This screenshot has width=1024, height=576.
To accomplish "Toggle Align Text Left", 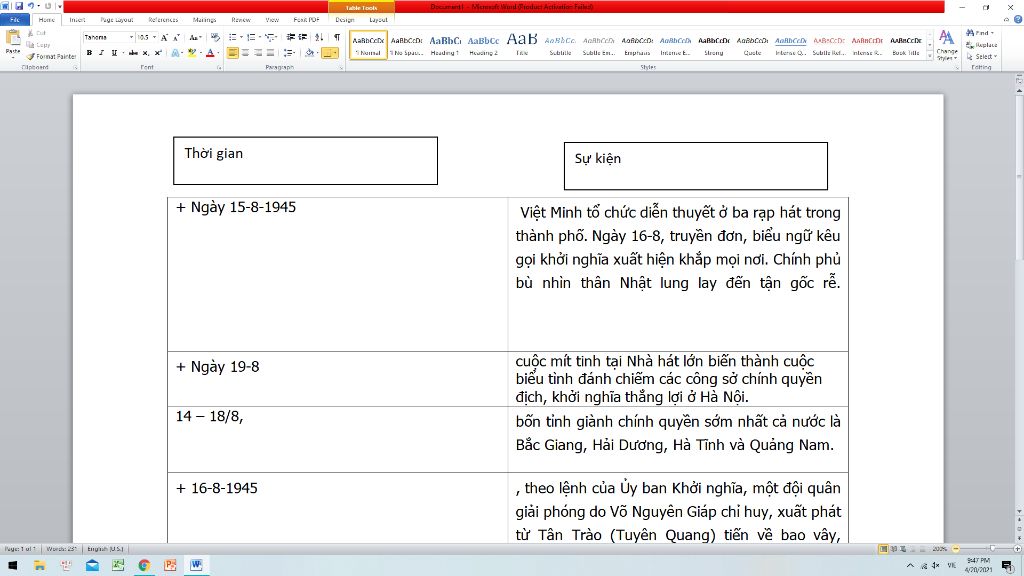I will coord(232,53).
